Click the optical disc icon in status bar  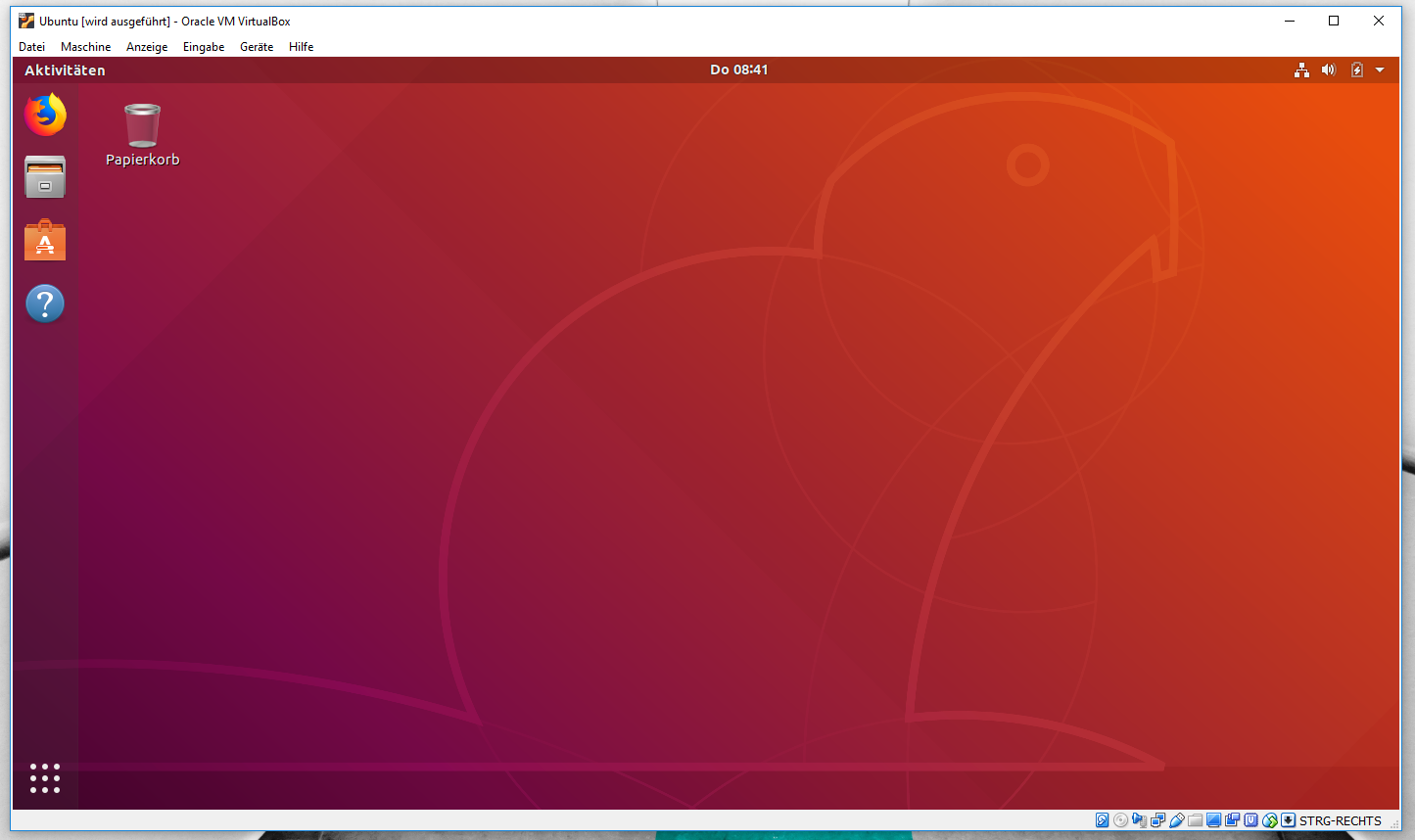pyautogui.click(x=1120, y=820)
